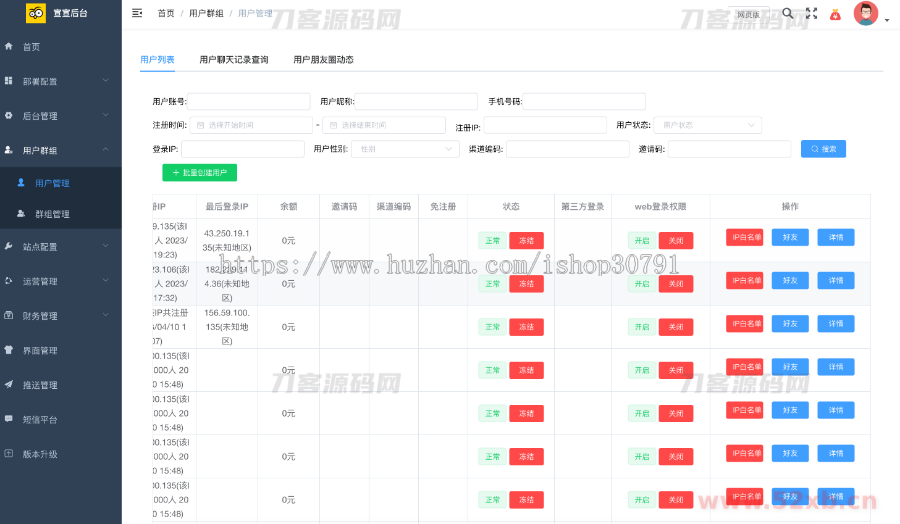Open the search magnifier in top bar
This screenshot has height=524, width=900.
[x=788, y=13]
